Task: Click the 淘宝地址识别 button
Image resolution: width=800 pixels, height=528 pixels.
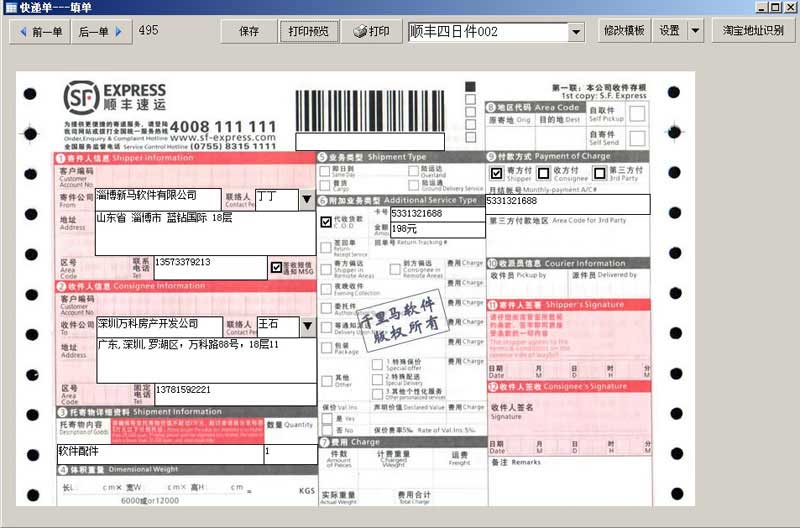Action: click(x=753, y=31)
